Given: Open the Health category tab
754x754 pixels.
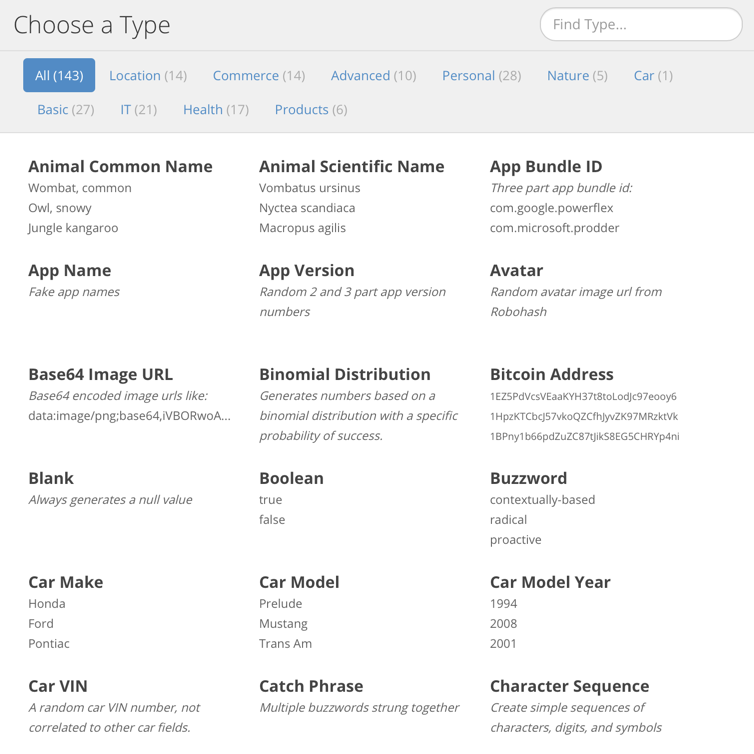Looking at the screenshot, I should tap(216, 110).
